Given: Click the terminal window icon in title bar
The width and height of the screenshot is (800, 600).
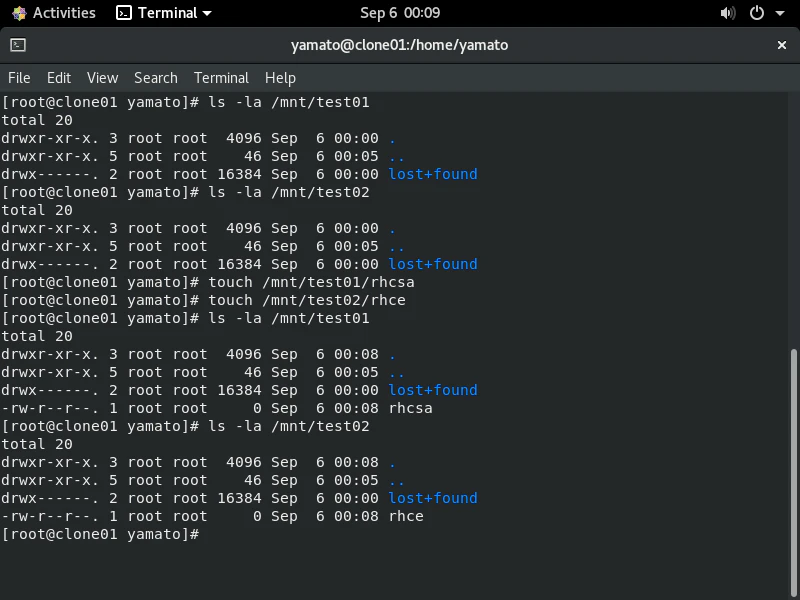Looking at the screenshot, I should [18, 45].
